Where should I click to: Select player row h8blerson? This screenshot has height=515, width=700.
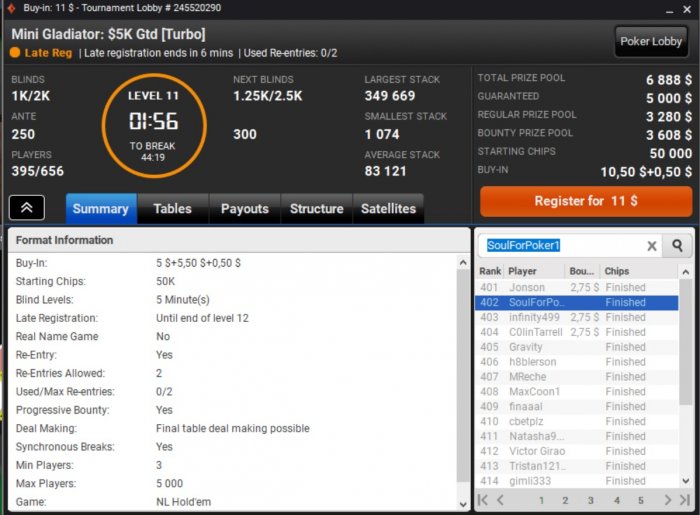click(x=577, y=362)
